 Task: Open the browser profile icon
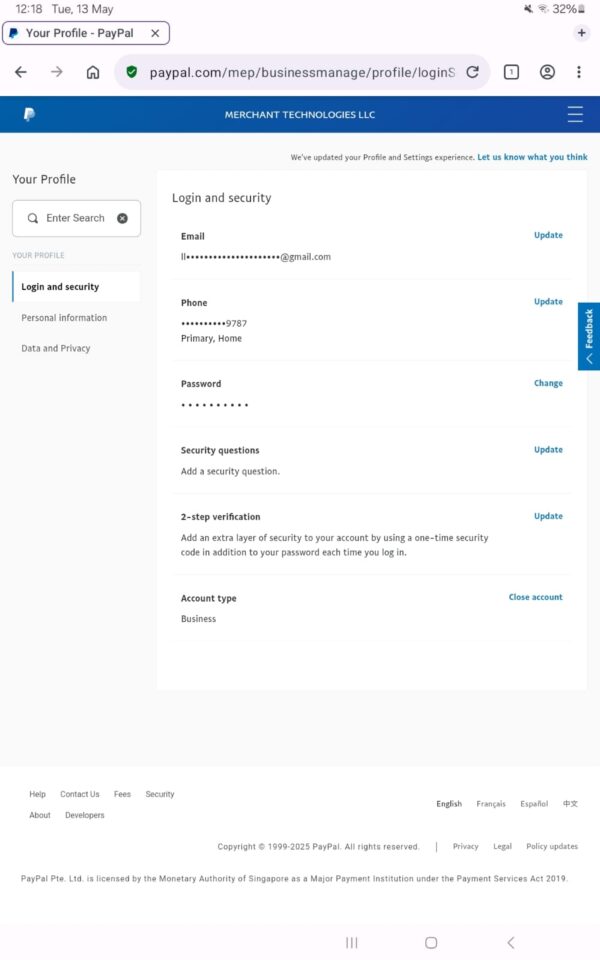point(547,72)
